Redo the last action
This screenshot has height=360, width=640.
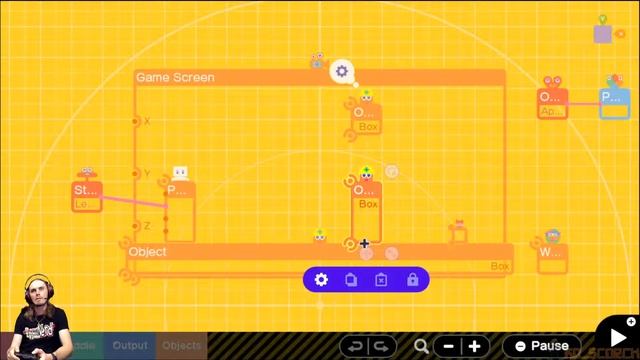pos(382,347)
